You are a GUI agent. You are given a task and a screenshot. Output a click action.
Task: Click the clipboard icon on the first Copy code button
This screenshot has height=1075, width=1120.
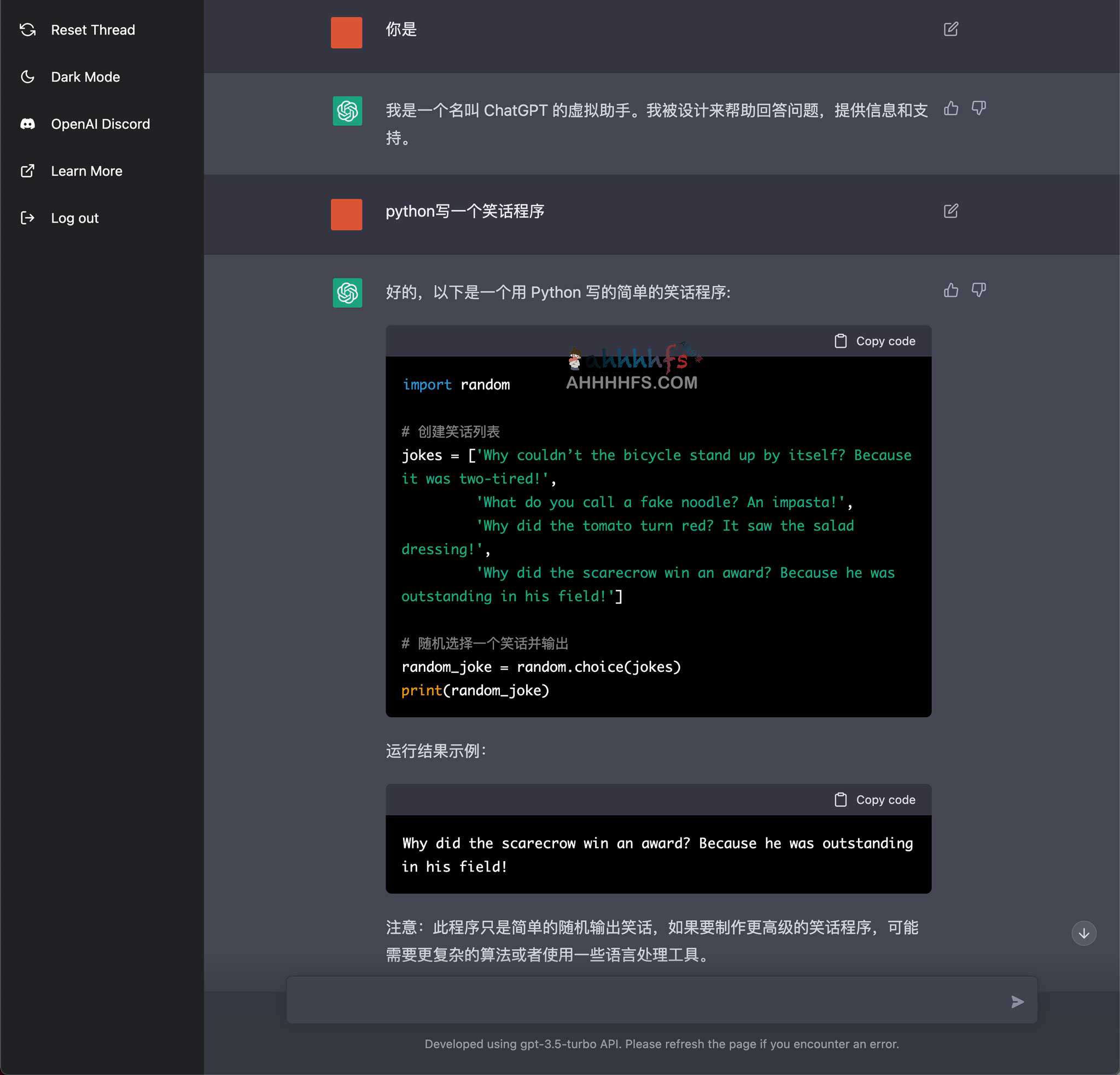click(x=841, y=341)
